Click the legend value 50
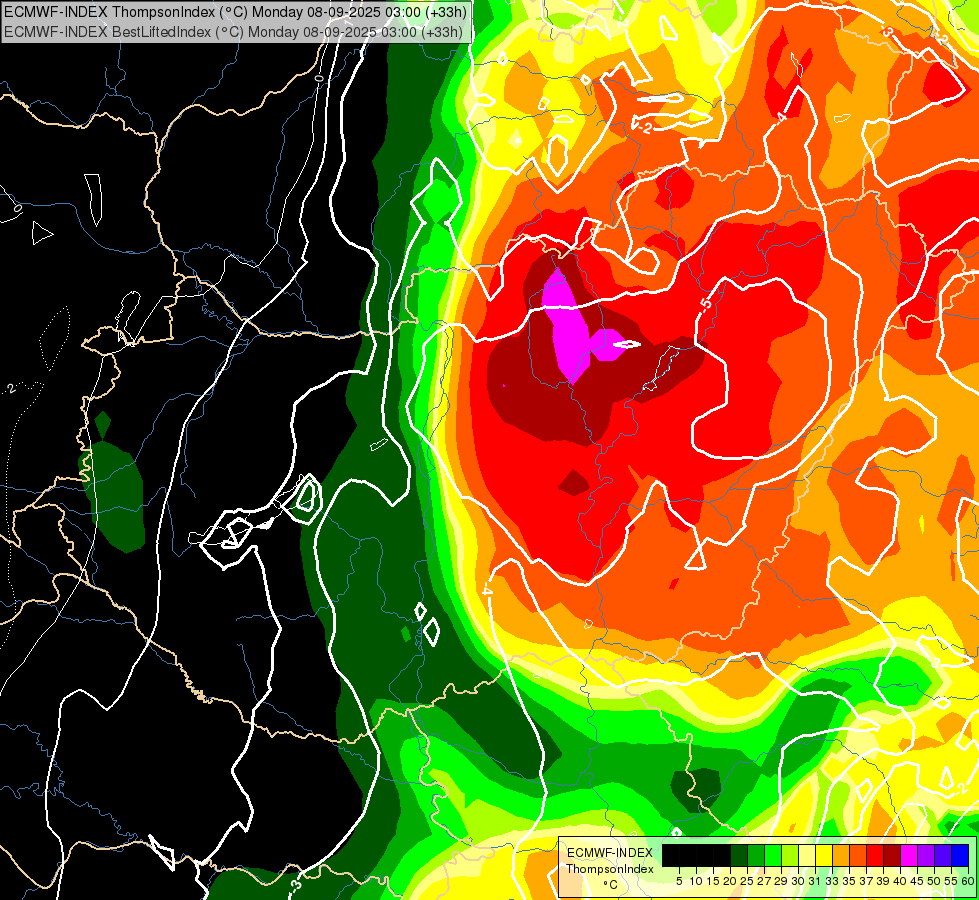This screenshot has height=900, width=979. coord(934,881)
